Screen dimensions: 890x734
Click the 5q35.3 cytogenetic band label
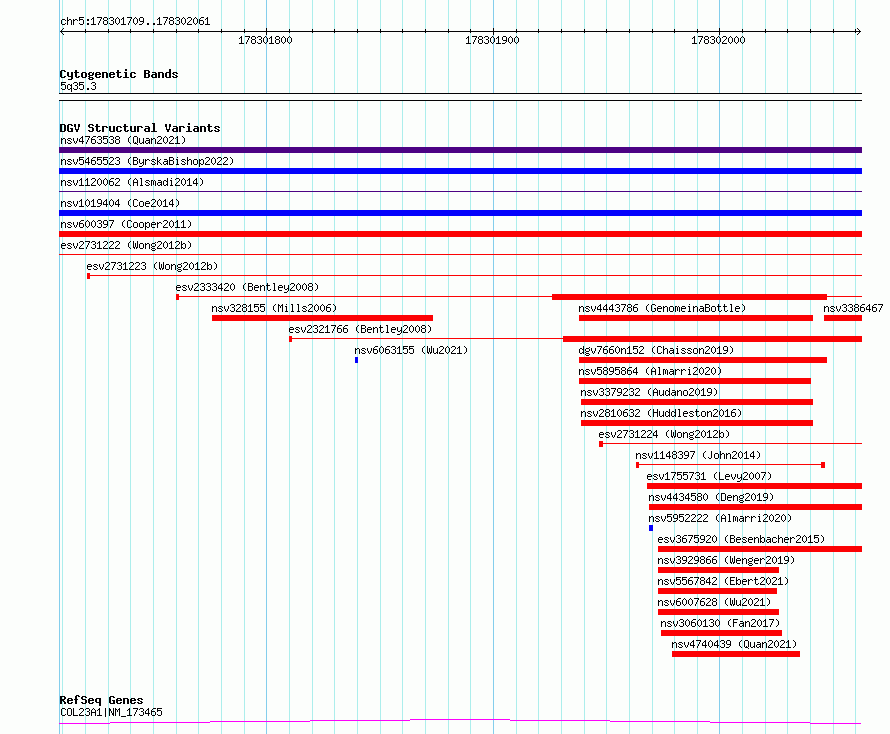pyautogui.click(x=78, y=86)
